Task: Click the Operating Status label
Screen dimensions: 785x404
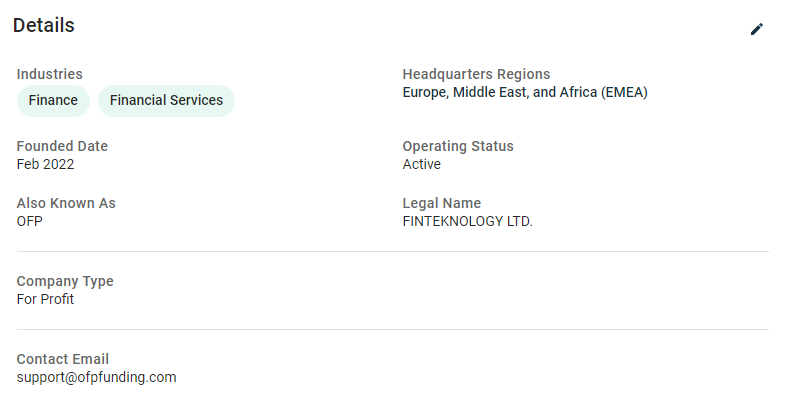Action: pyautogui.click(x=458, y=146)
